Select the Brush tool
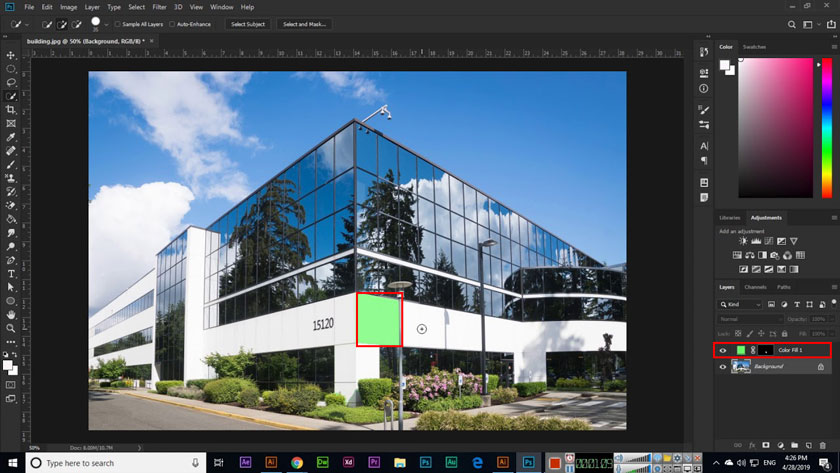The height and width of the screenshot is (473, 840). click(10, 164)
